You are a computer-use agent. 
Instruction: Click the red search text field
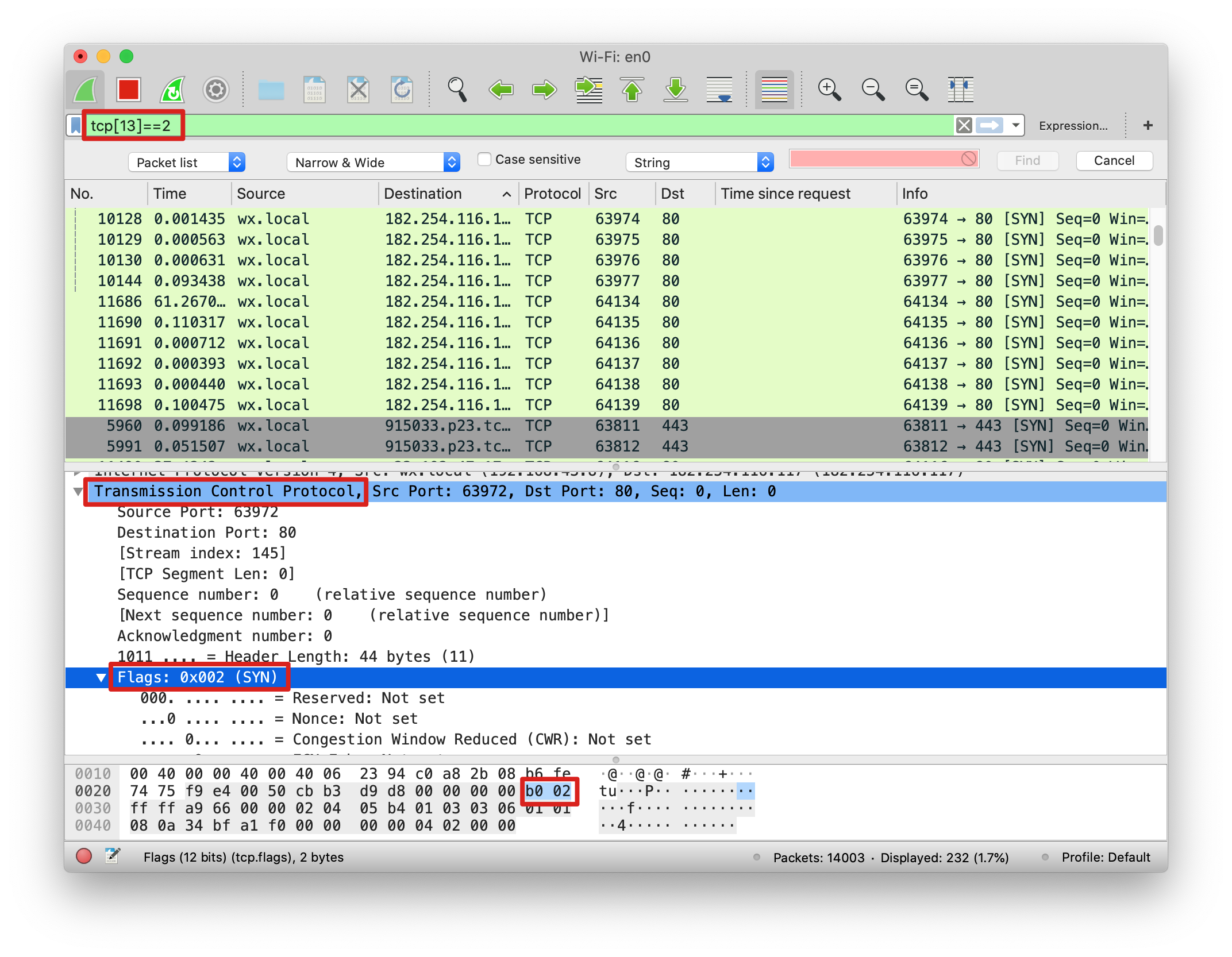(884, 159)
